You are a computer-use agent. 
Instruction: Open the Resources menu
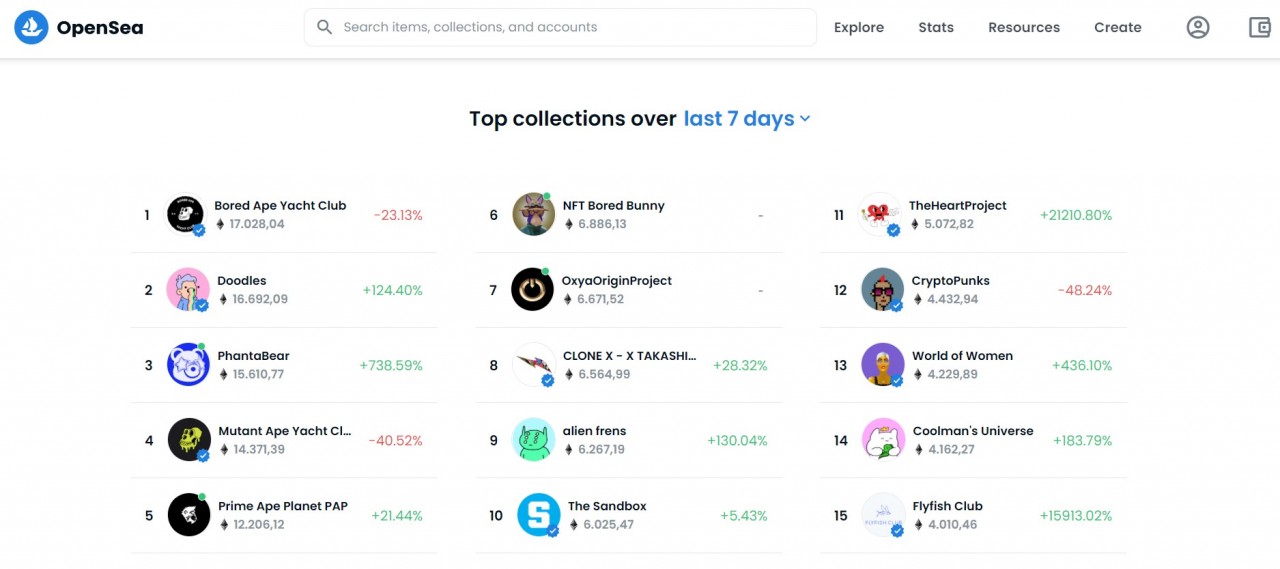pos(1024,28)
